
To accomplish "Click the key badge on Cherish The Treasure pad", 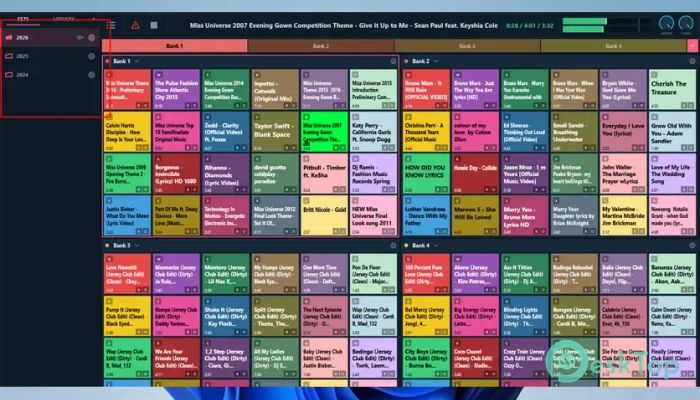I will click(654, 75).
